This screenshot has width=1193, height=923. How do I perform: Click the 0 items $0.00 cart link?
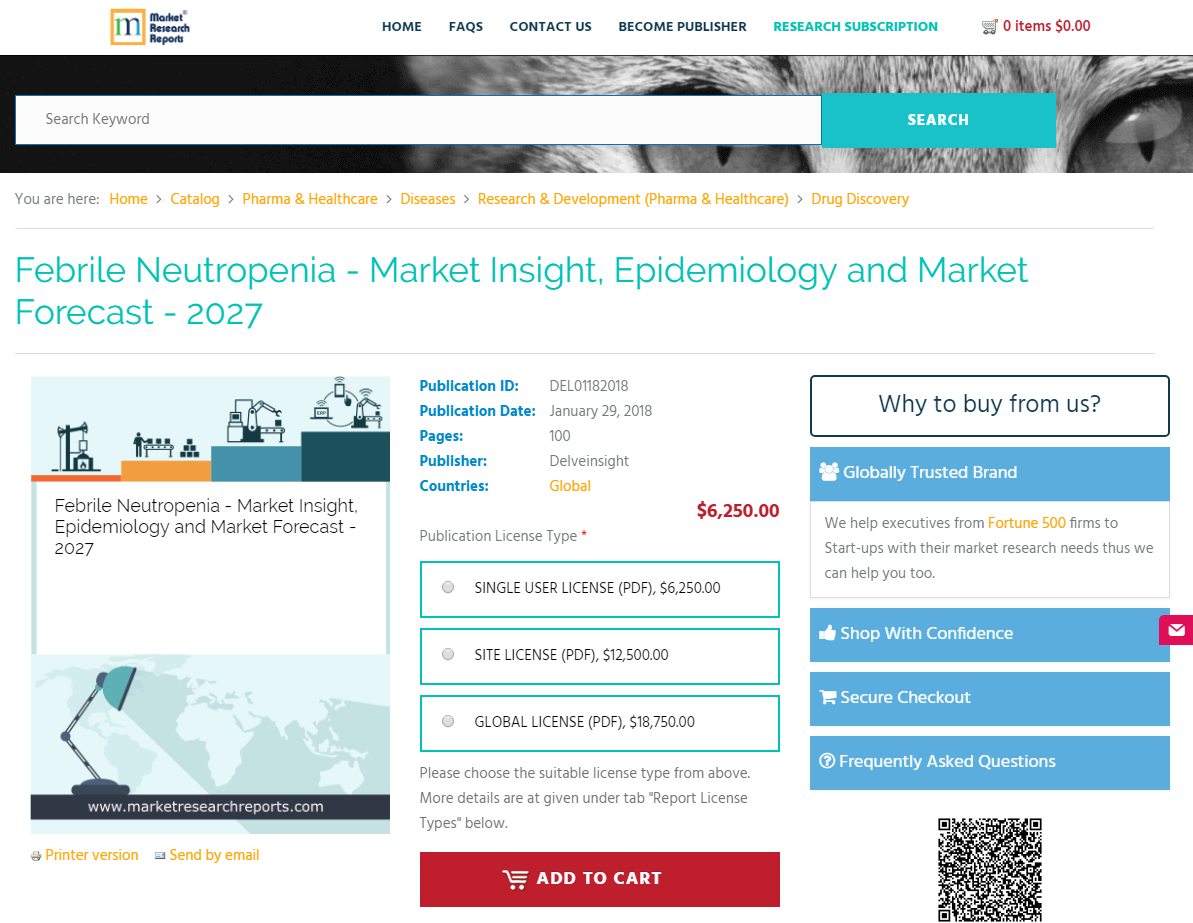[1046, 26]
